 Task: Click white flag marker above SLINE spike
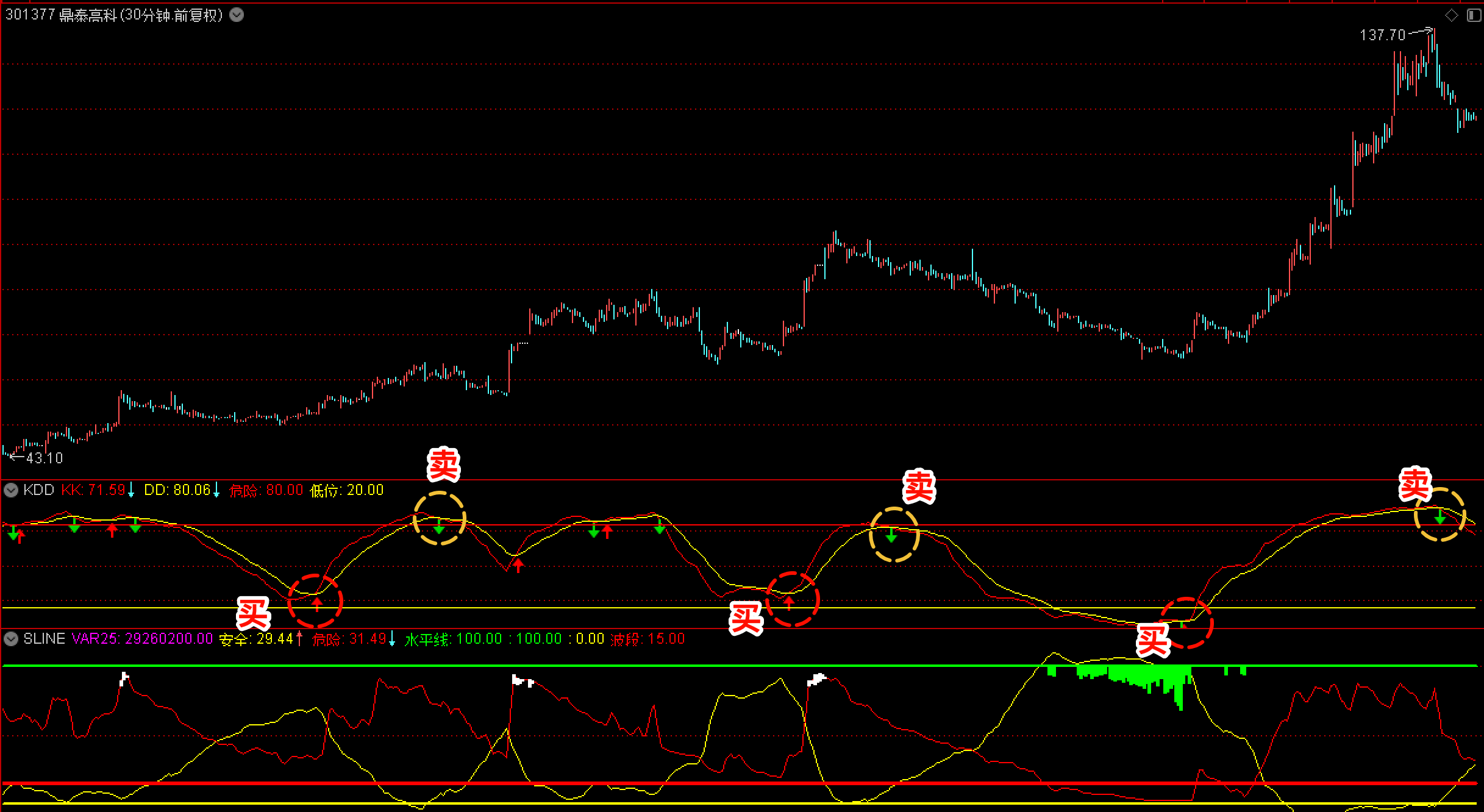click(124, 678)
